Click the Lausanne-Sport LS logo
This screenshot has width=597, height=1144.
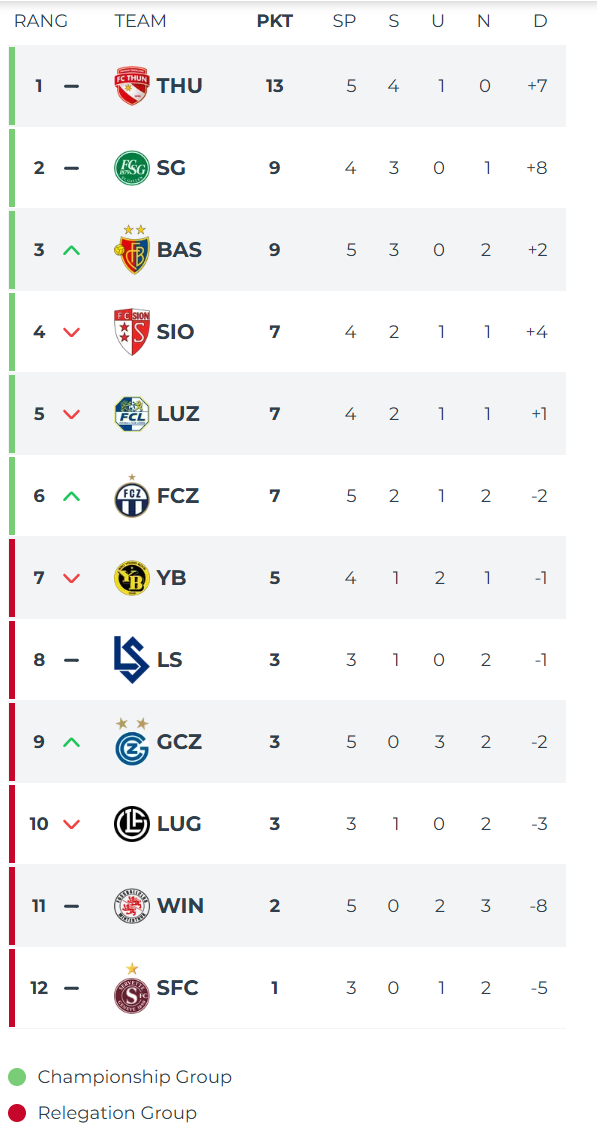coord(132,660)
